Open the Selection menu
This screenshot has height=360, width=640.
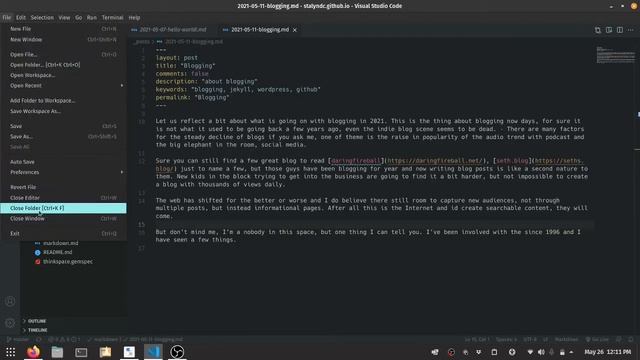pyautogui.click(x=42, y=18)
